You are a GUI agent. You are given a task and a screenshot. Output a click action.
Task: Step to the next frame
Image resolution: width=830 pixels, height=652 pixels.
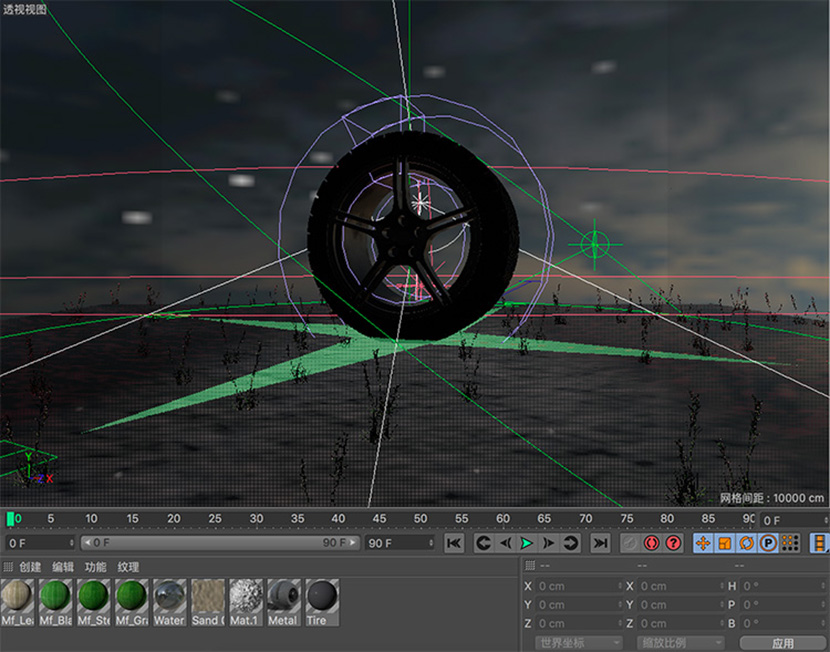[549, 543]
